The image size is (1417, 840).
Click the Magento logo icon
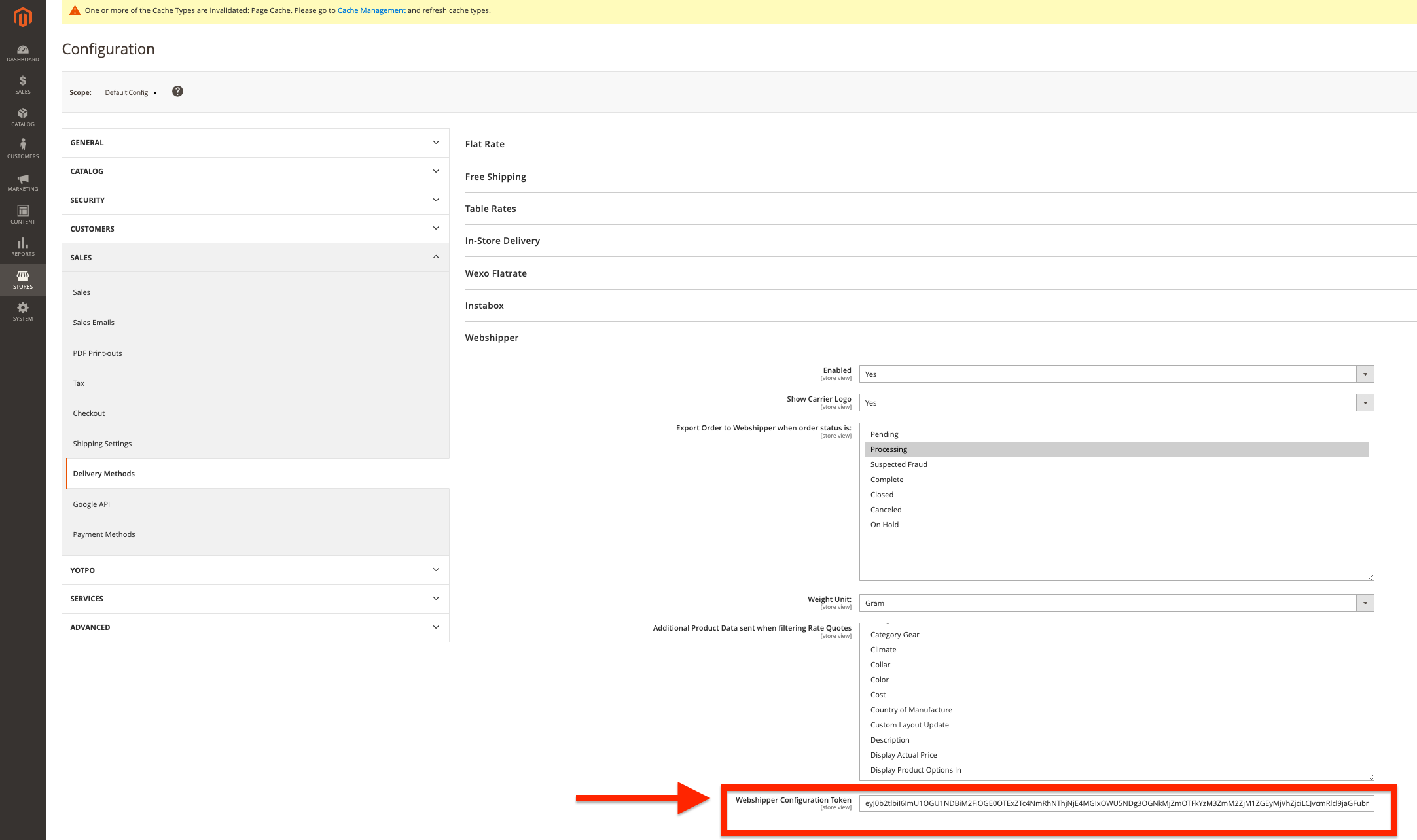click(x=23, y=17)
